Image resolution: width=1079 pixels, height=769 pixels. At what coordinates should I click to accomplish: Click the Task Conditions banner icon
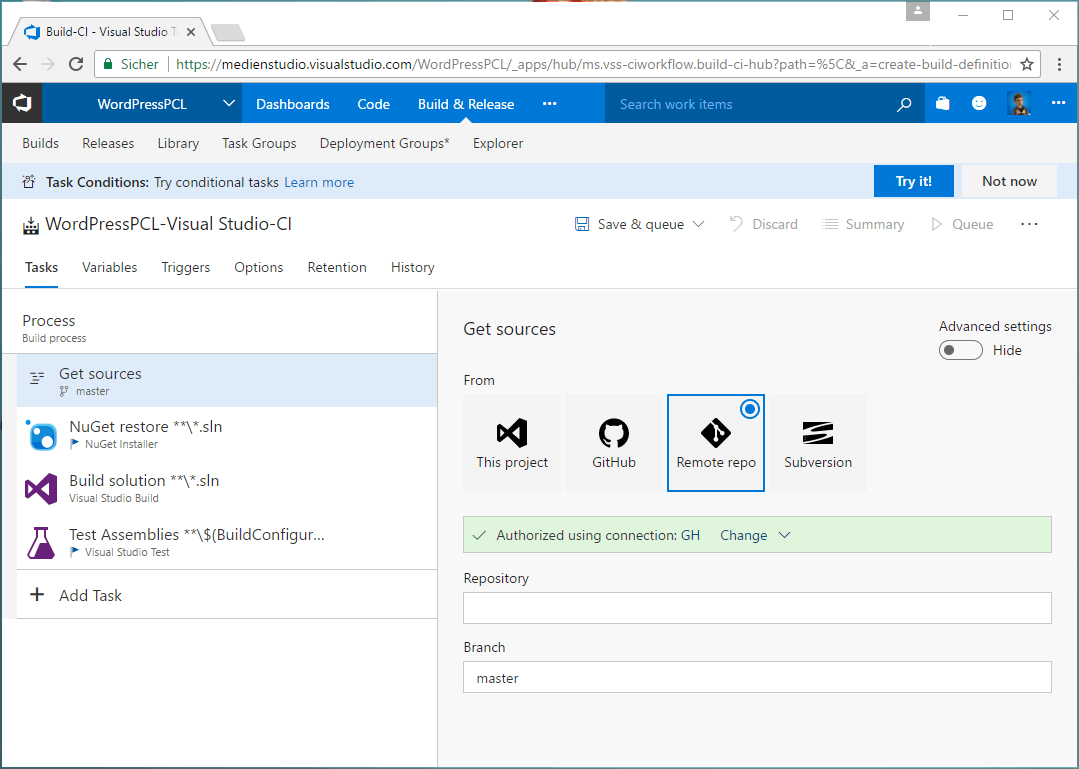tap(29, 182)
